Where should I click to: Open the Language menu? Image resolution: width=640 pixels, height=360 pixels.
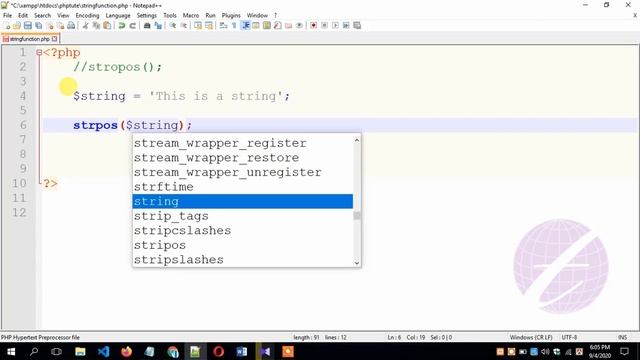118,16
